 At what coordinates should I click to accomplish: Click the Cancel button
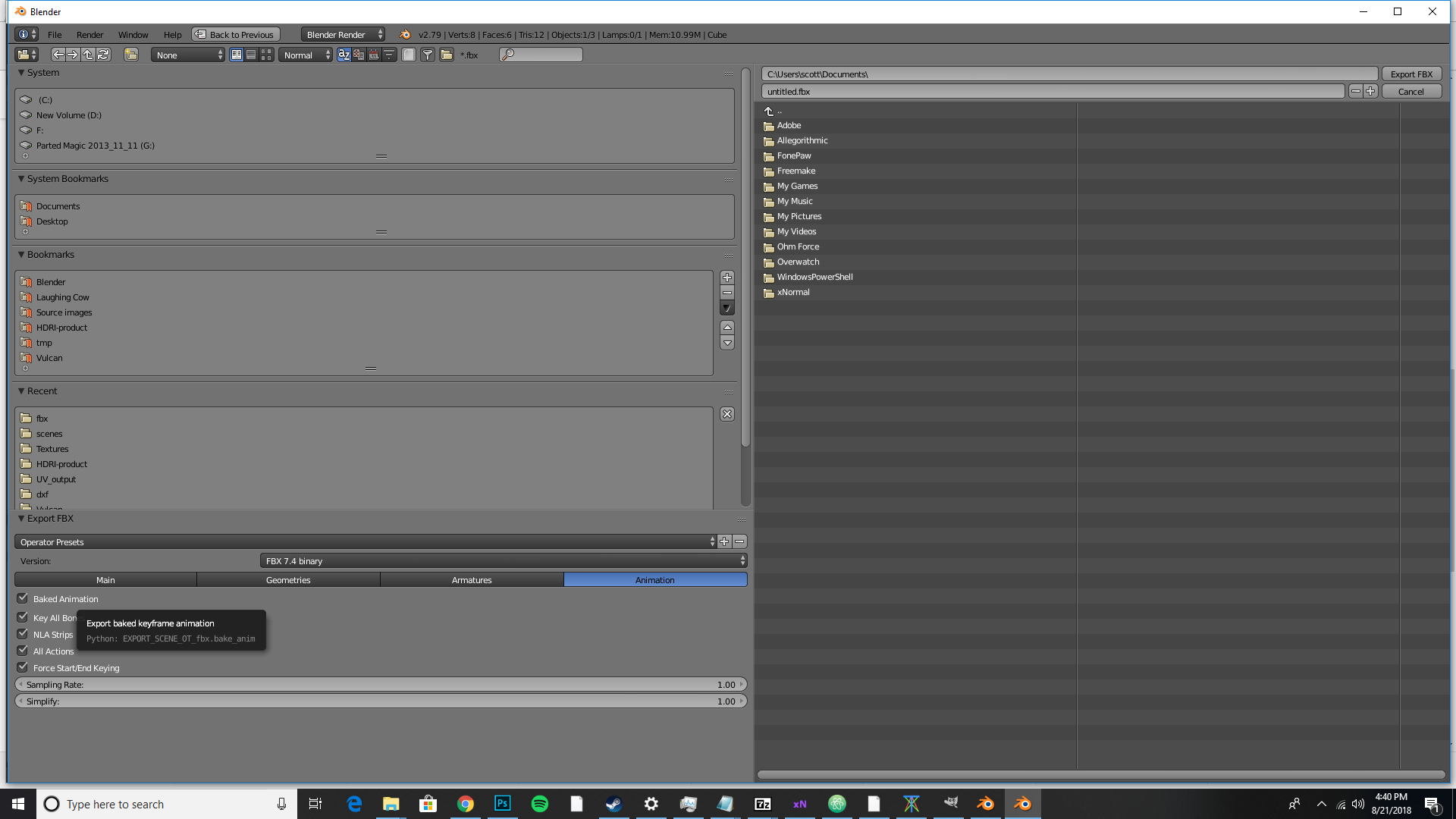tap(1411, 92)
